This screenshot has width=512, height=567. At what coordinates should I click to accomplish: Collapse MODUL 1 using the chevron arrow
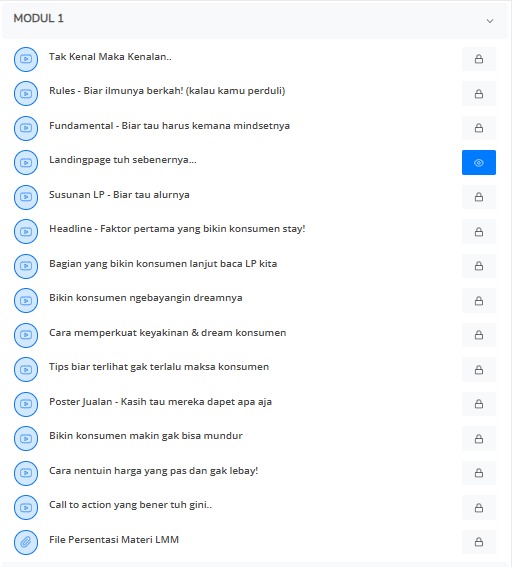(x=490, y=21)
